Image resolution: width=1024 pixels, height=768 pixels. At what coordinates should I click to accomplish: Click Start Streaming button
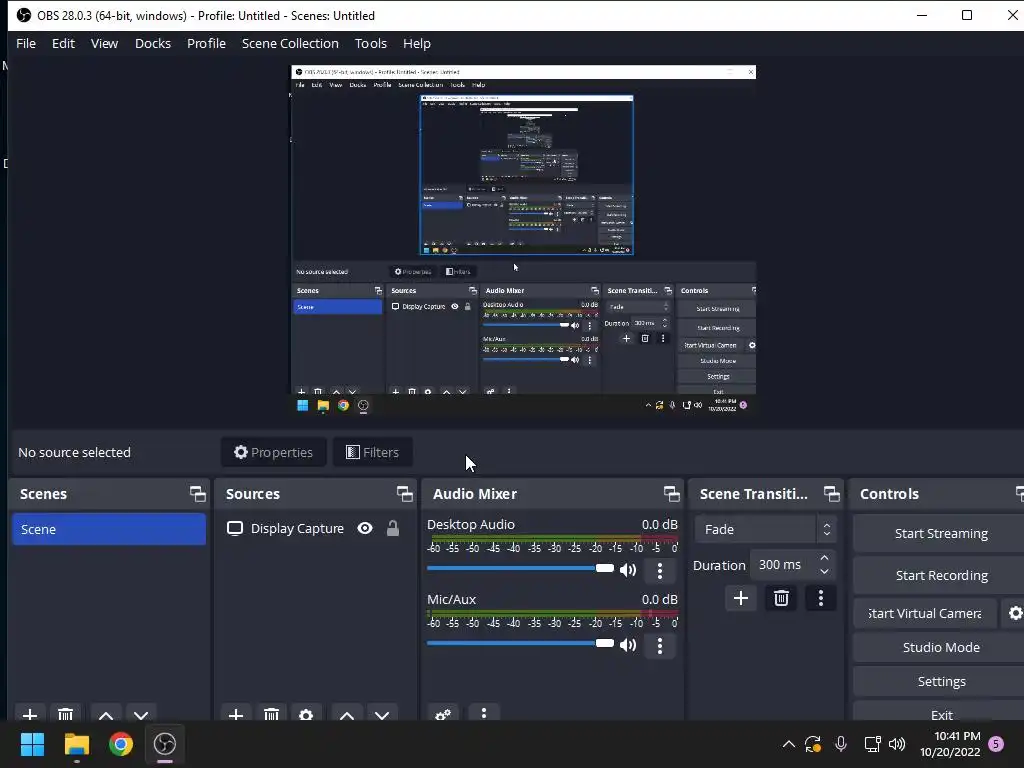940,534
